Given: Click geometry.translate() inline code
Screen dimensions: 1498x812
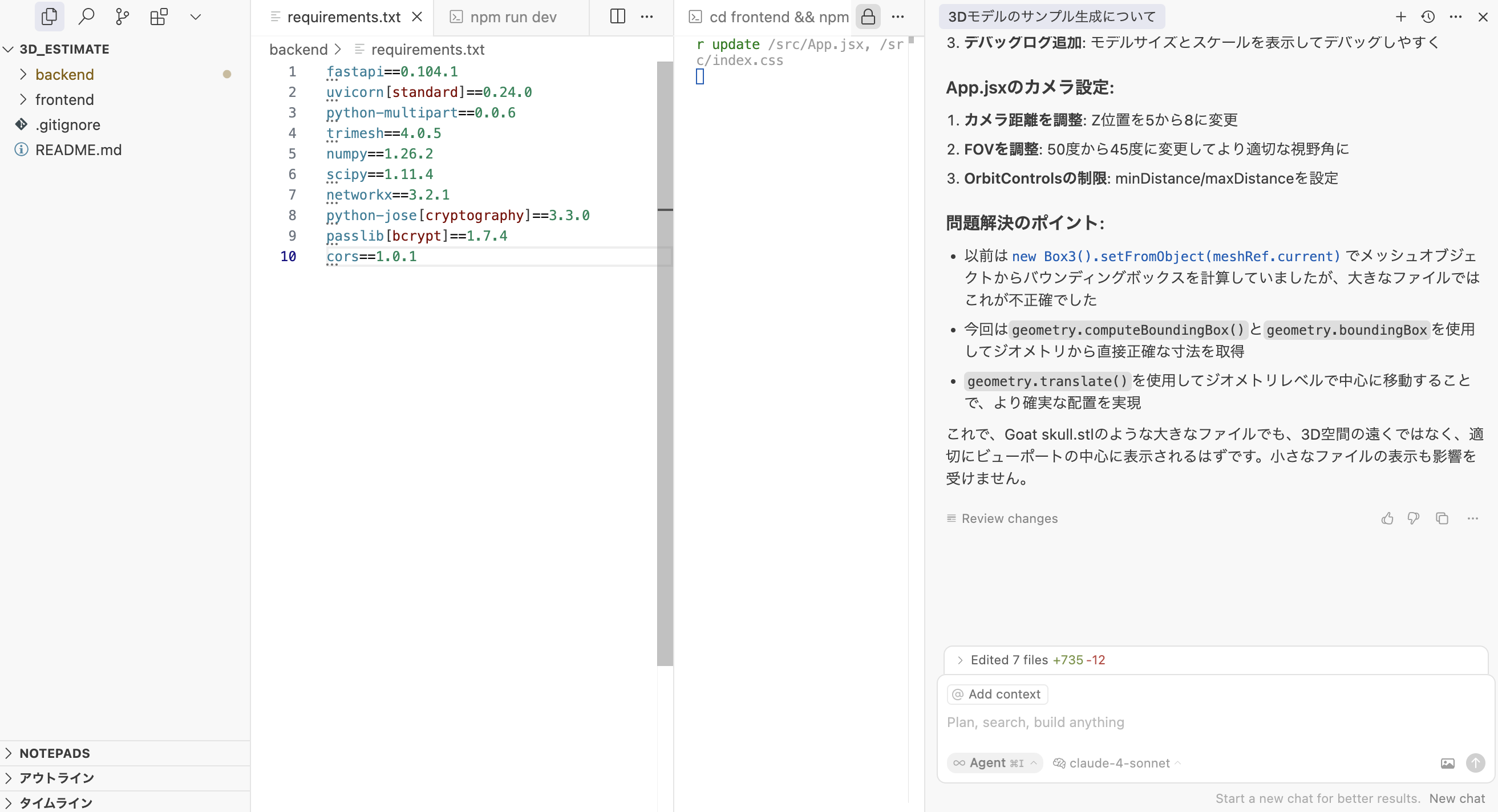Looking at the screenshot, I should (x=1047, y=381).
